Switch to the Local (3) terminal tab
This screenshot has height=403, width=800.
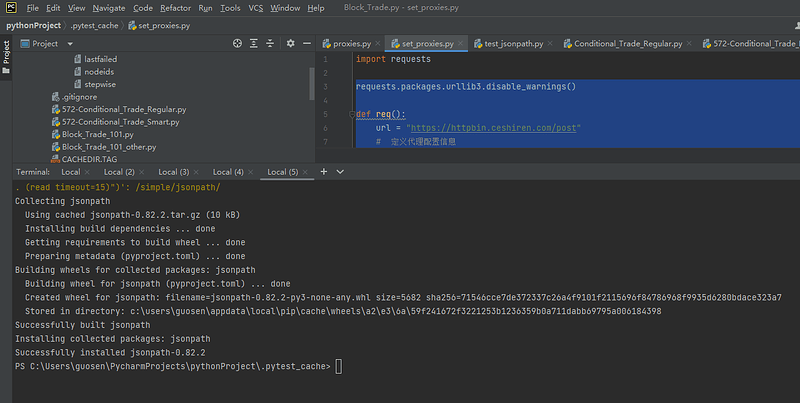[173, 172]
